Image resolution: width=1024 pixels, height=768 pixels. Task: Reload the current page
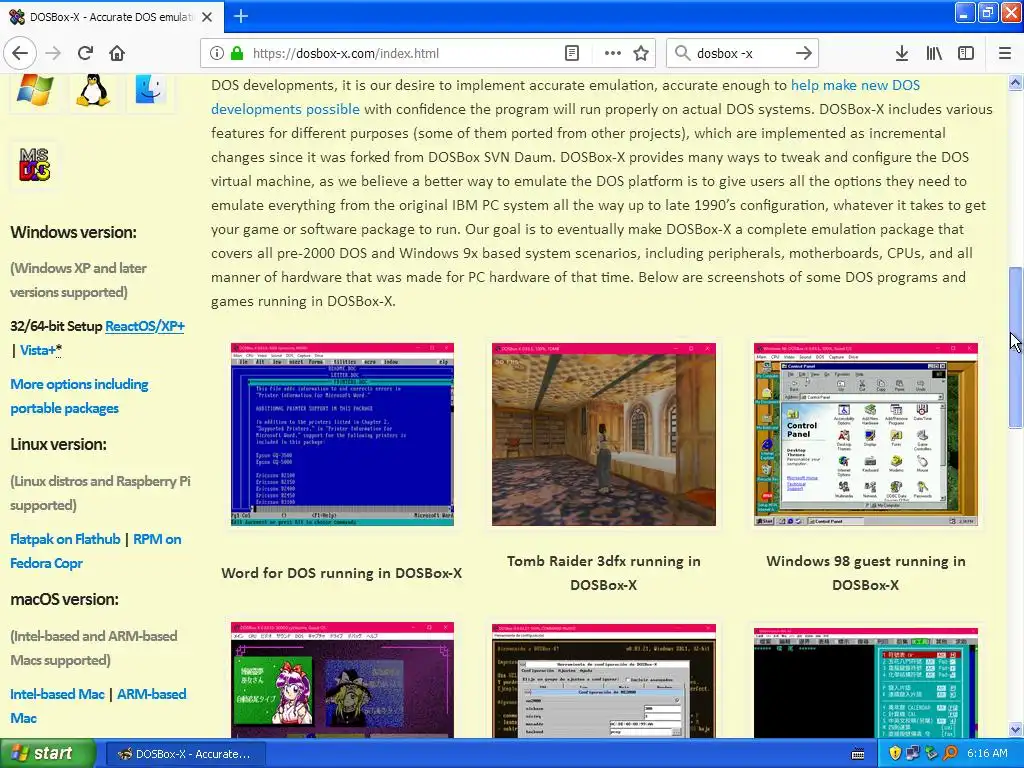[x=85, y=54]
